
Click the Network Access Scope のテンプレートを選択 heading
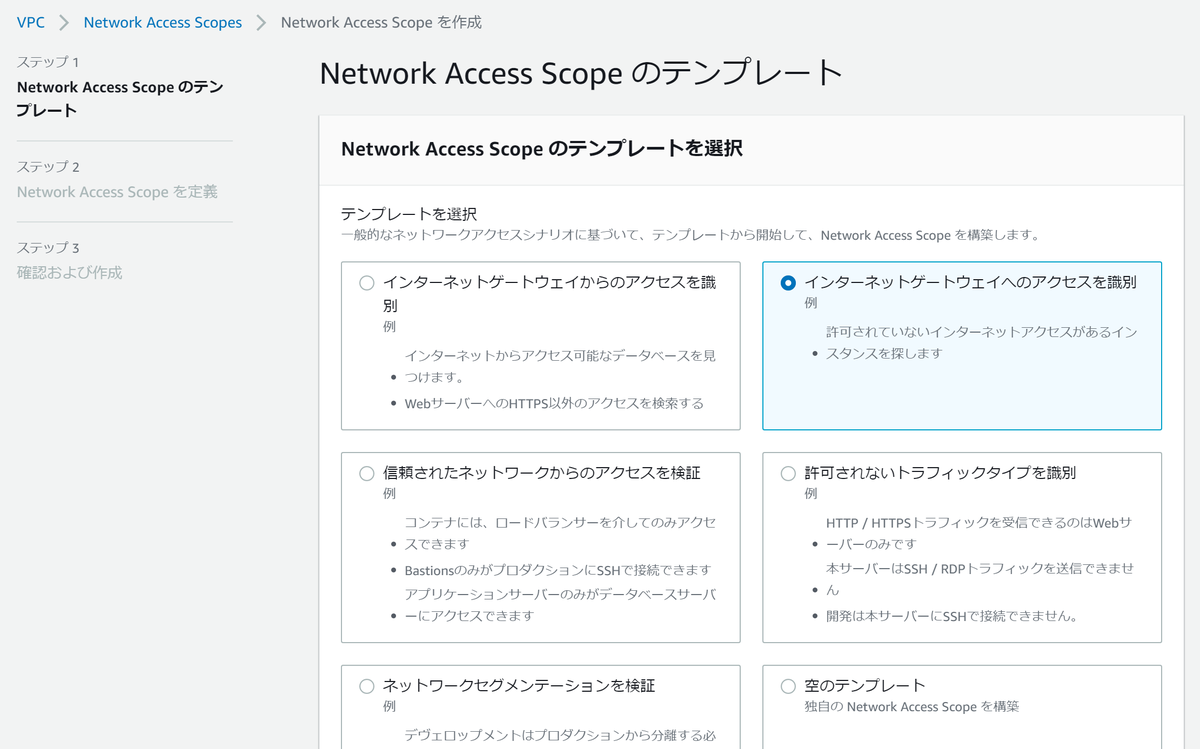click(x=542, y=149)
